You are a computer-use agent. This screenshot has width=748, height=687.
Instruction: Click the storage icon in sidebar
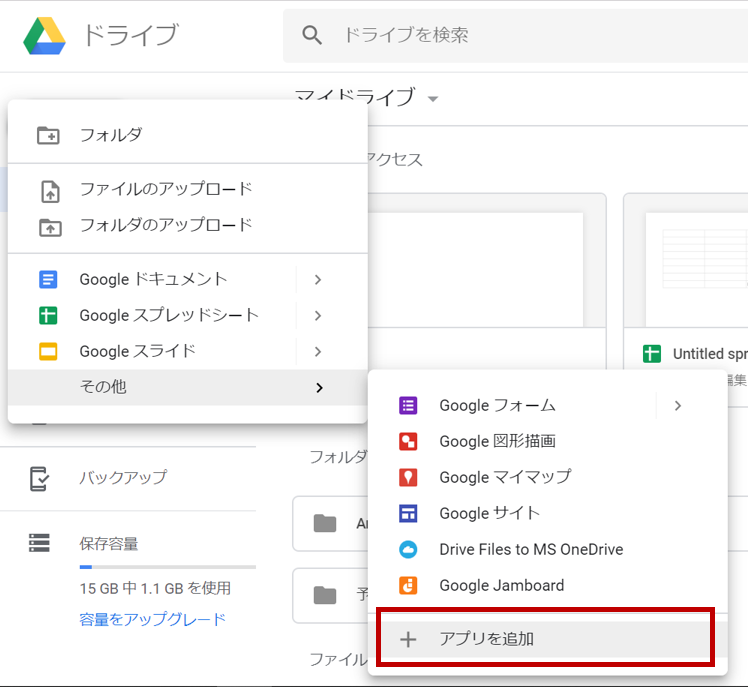click(x=39, y=543)
